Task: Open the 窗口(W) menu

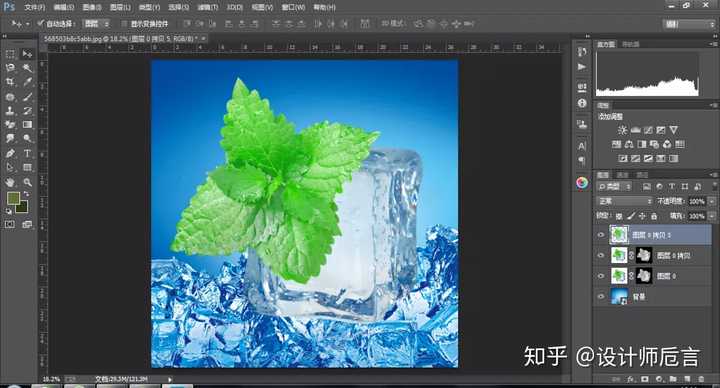Action: coord(293,7)
